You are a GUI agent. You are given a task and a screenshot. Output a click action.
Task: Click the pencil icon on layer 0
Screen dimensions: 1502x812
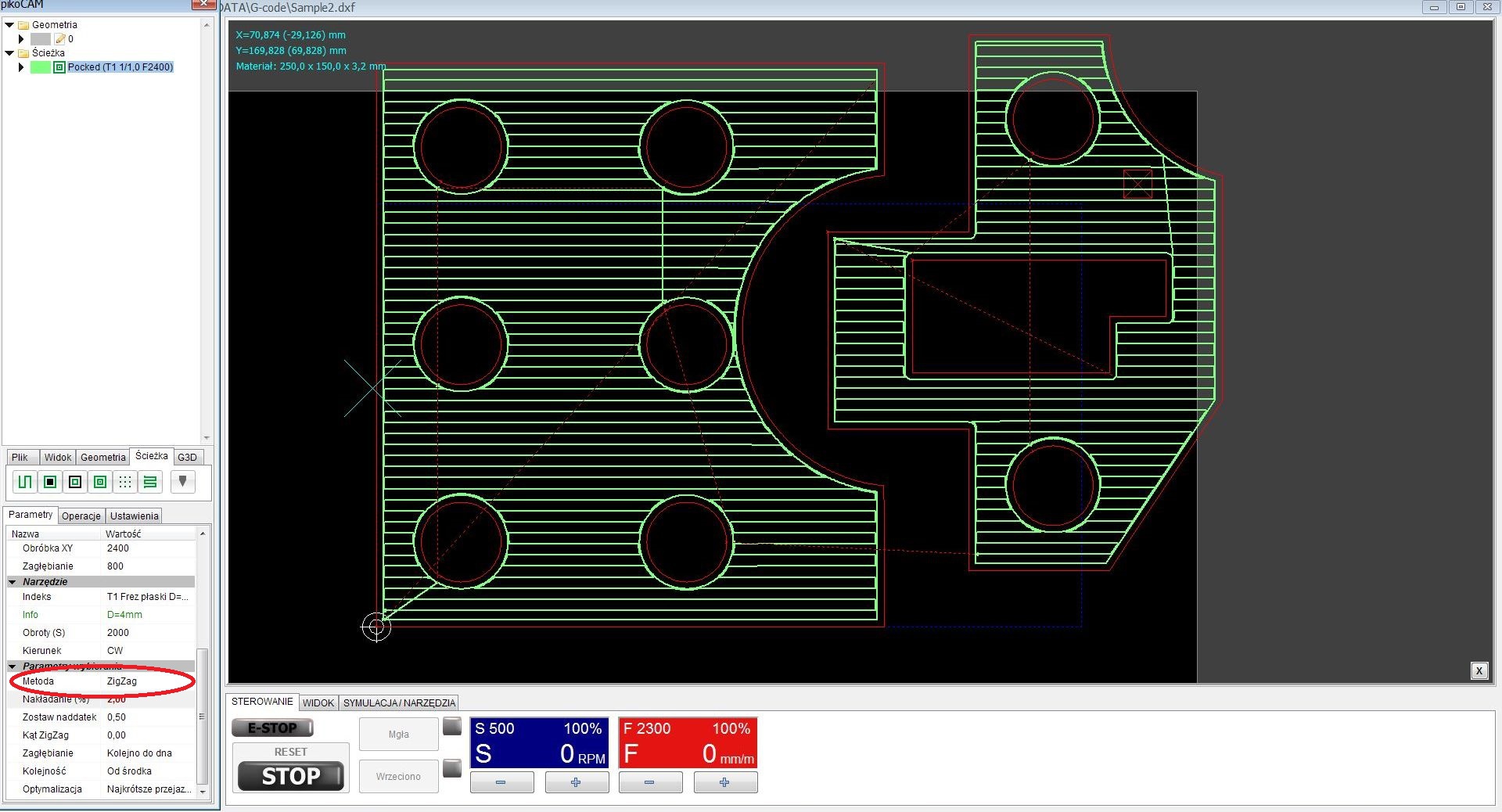(60, 39)
